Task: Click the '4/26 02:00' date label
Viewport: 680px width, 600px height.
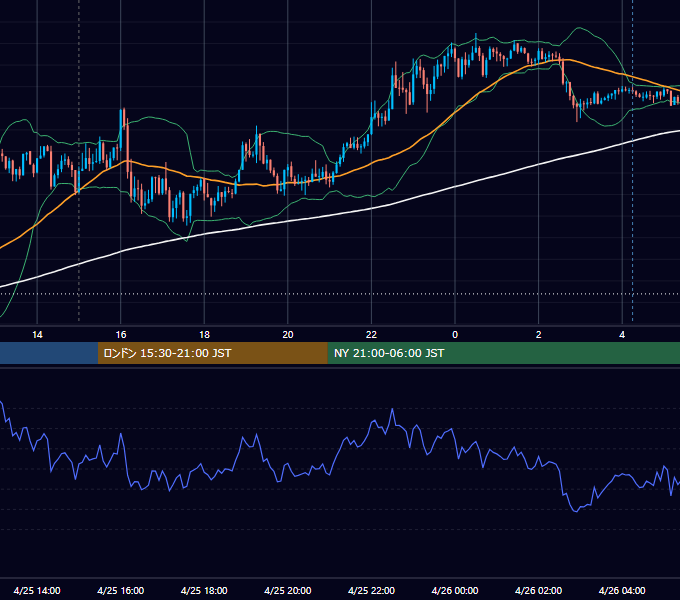Action: point(539,590)
